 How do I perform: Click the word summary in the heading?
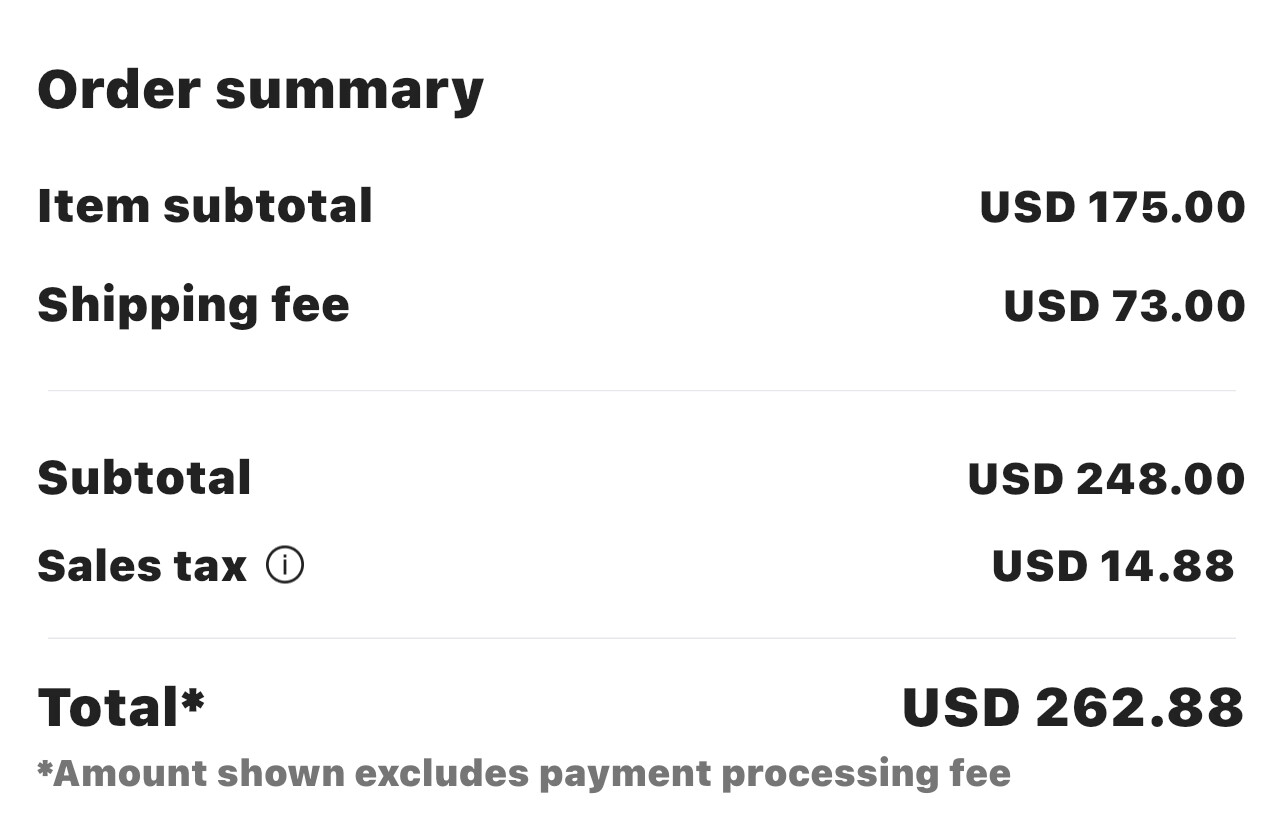tap(349, 92)
